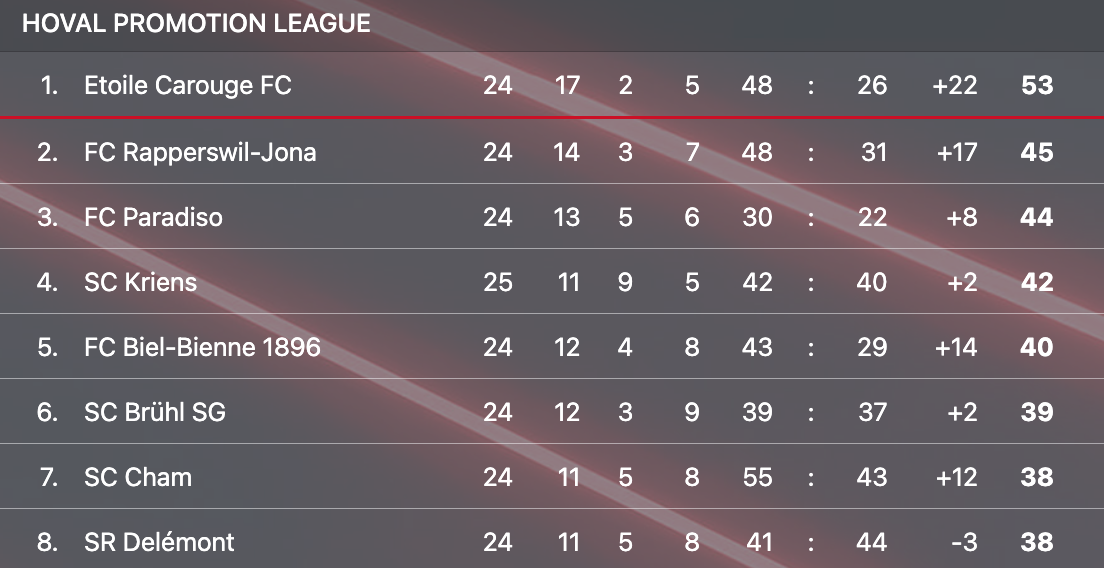Select SC Kriens' 25 matches played value

(x=498, y=282)
